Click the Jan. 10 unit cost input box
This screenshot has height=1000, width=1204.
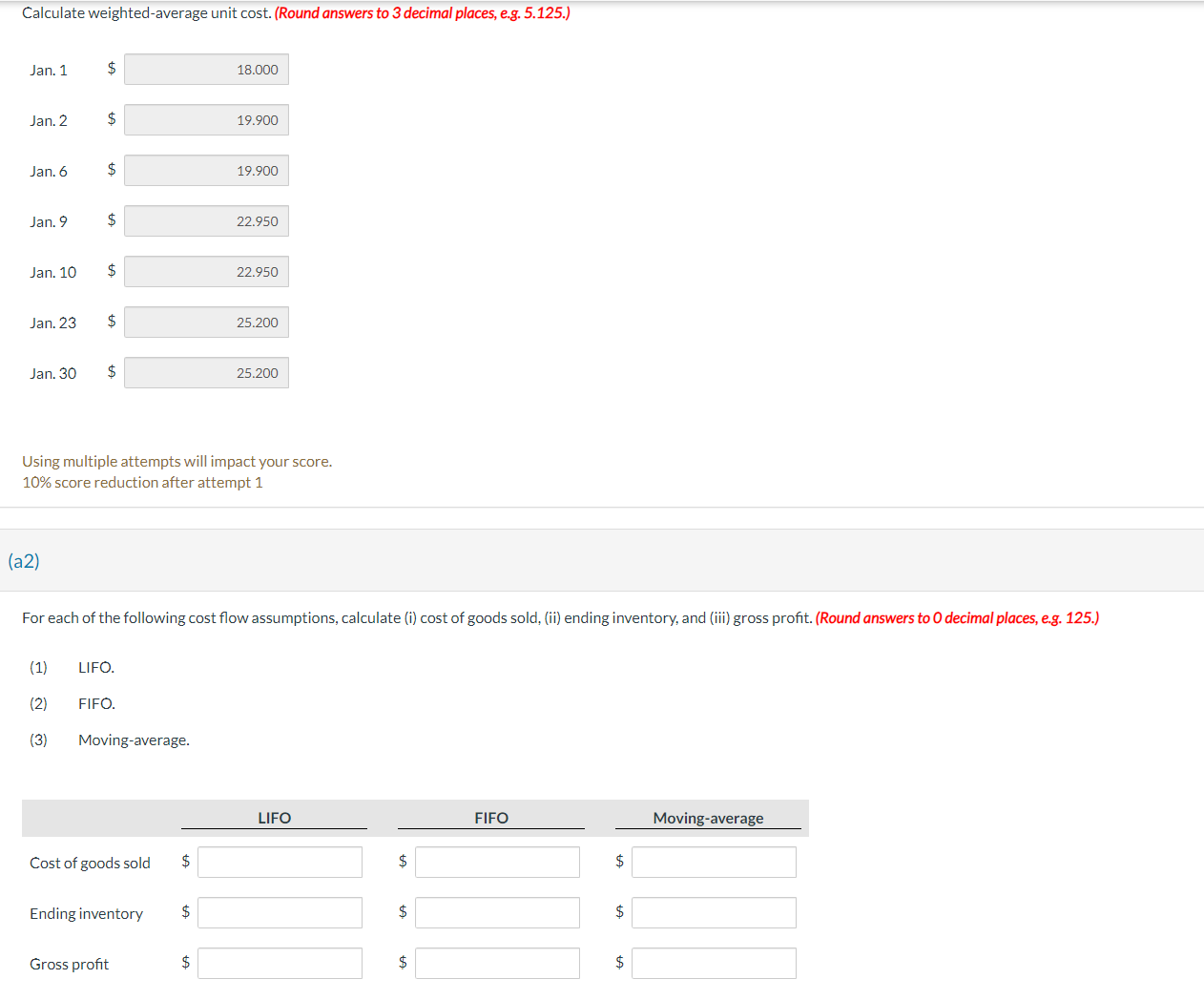(x=206, y=271)
